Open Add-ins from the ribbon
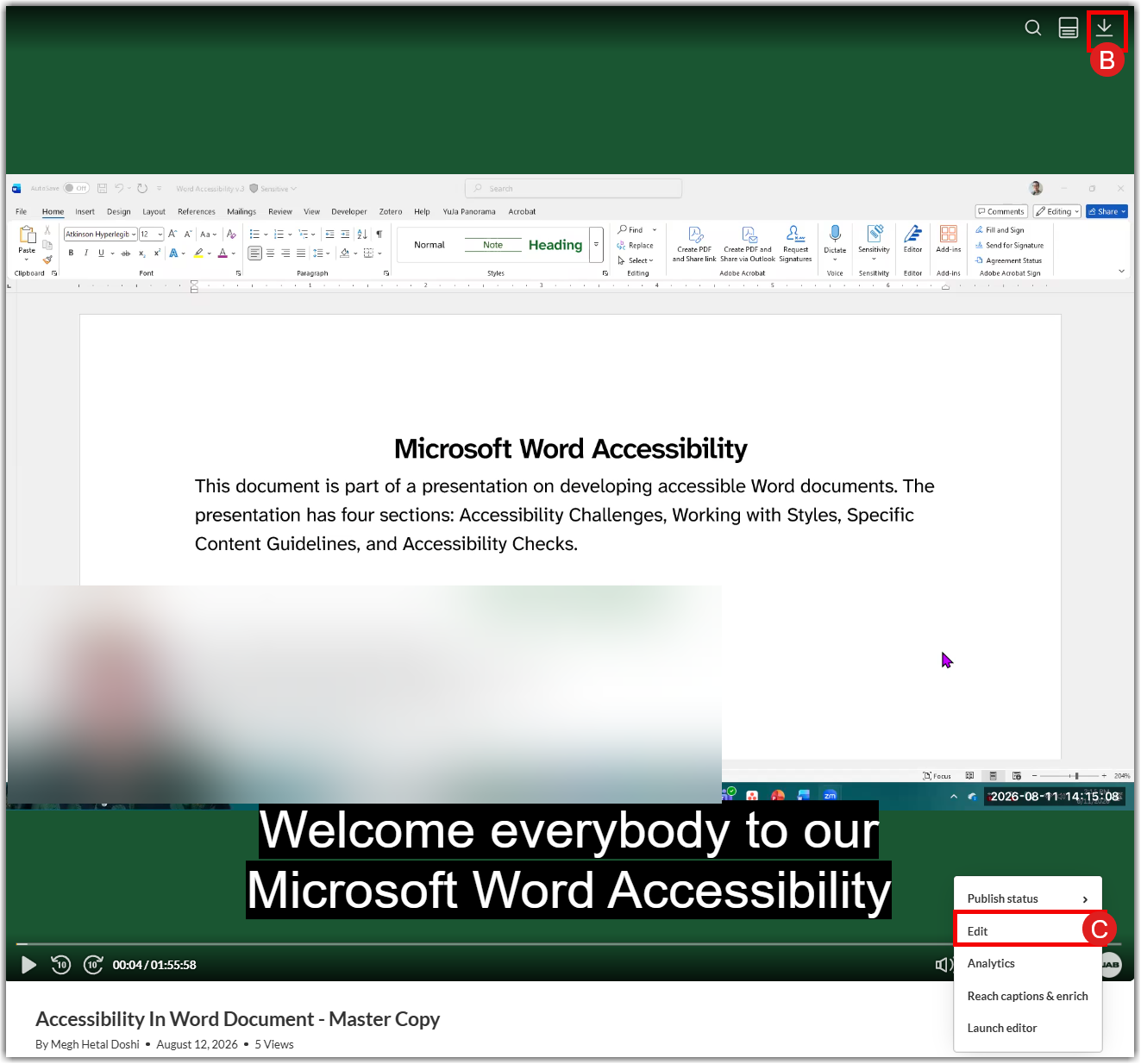 point(949,239)
